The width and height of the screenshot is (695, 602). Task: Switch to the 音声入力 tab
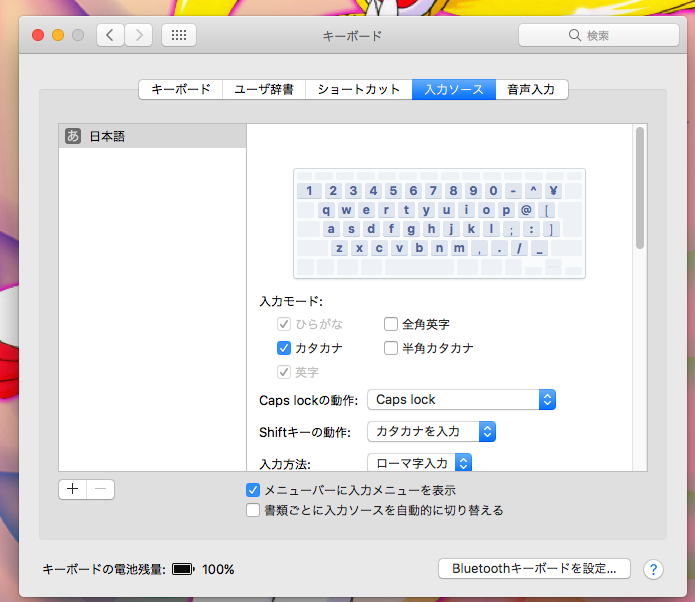click(532, 89)
